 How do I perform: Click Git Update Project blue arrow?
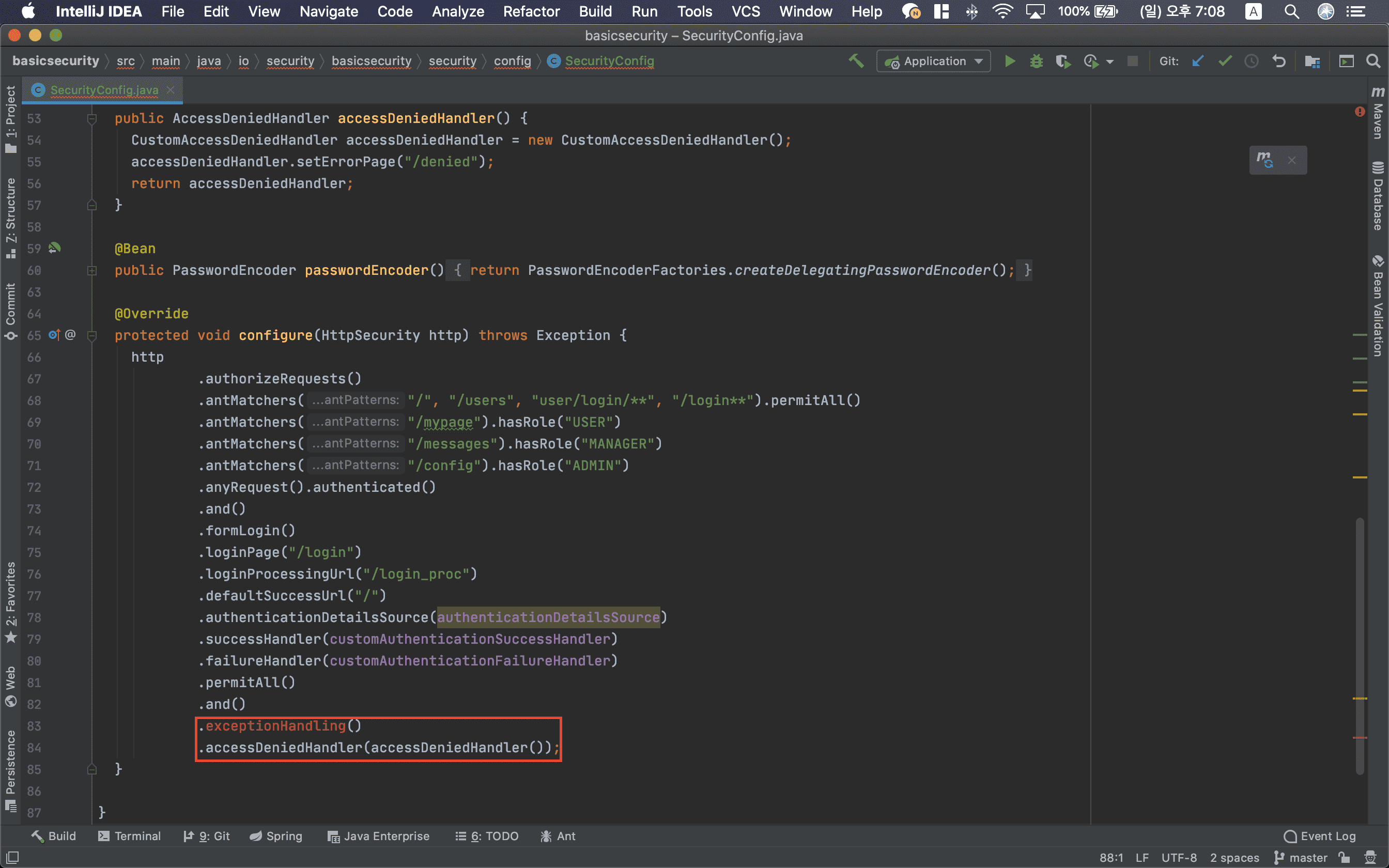click(1197, 61)
